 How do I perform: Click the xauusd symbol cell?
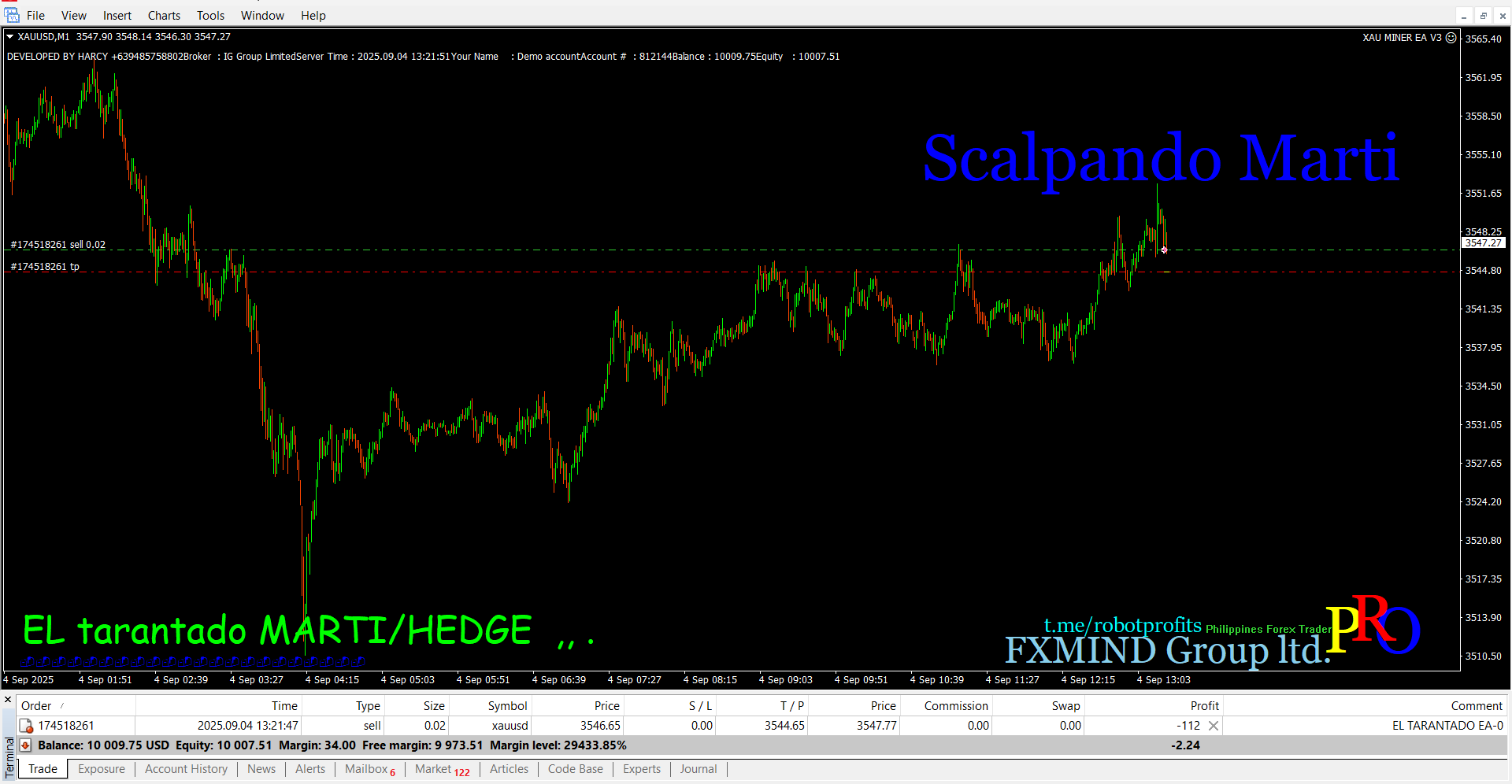pyautogui.click(x=510, y=726)
